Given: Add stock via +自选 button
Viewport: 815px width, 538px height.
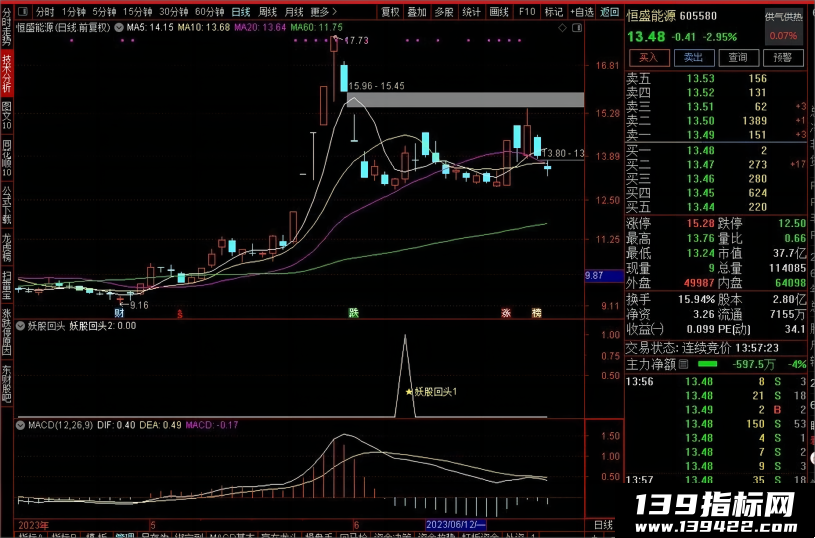Looking at the screenshot, I should click(x=582, y=11).
